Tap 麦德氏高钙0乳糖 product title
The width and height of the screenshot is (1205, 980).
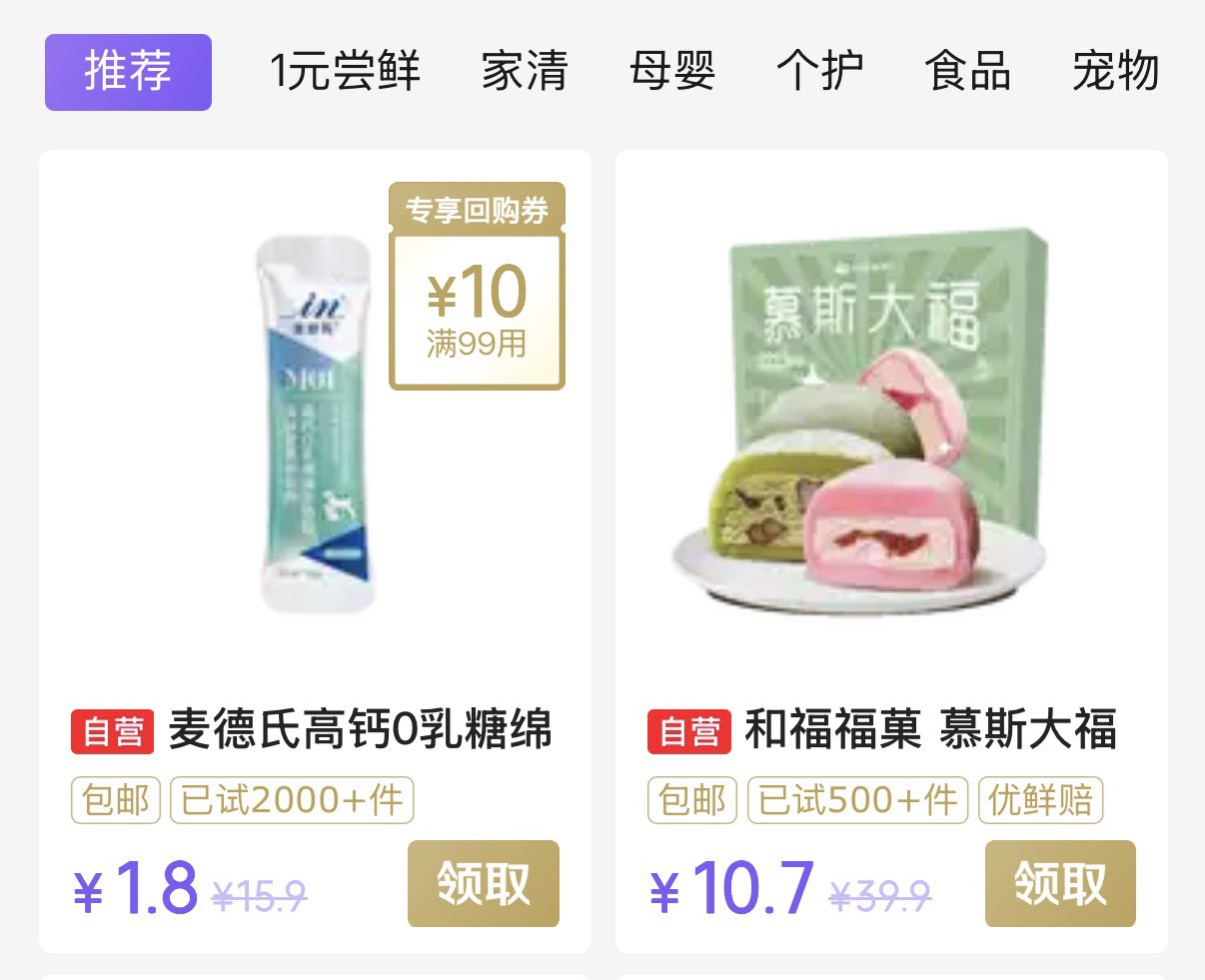(360, 730)
